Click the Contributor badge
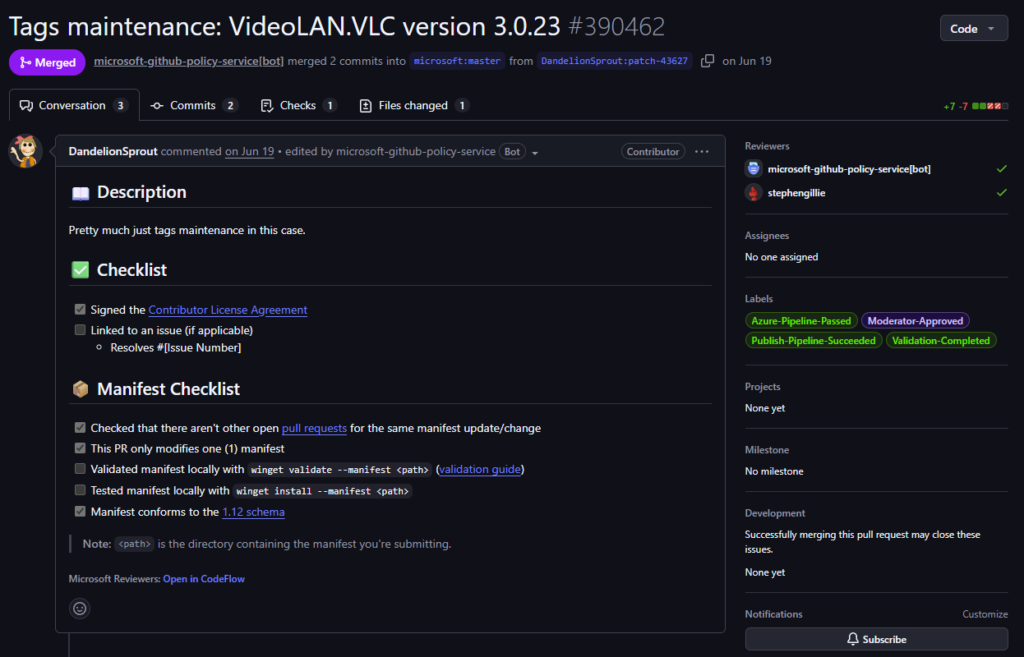The height and width of the screenshot is (657, 1024). click(x=652, y=152)
